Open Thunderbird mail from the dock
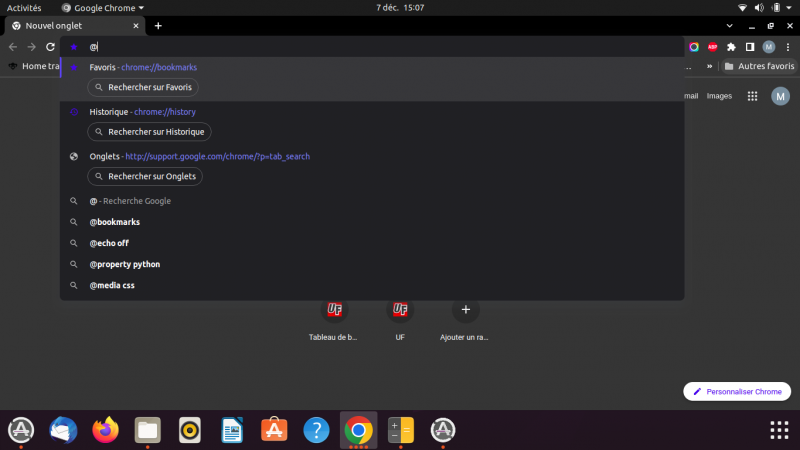 (62, 430)
